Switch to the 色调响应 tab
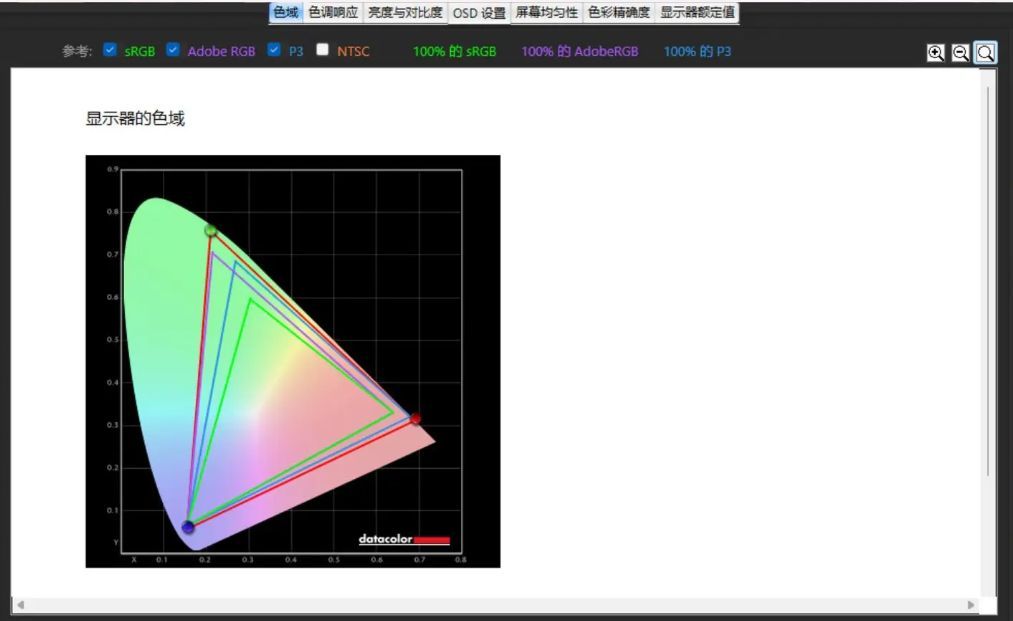Screen dimensions: 1013x621 pyautogui.click(x=333, y=13)
